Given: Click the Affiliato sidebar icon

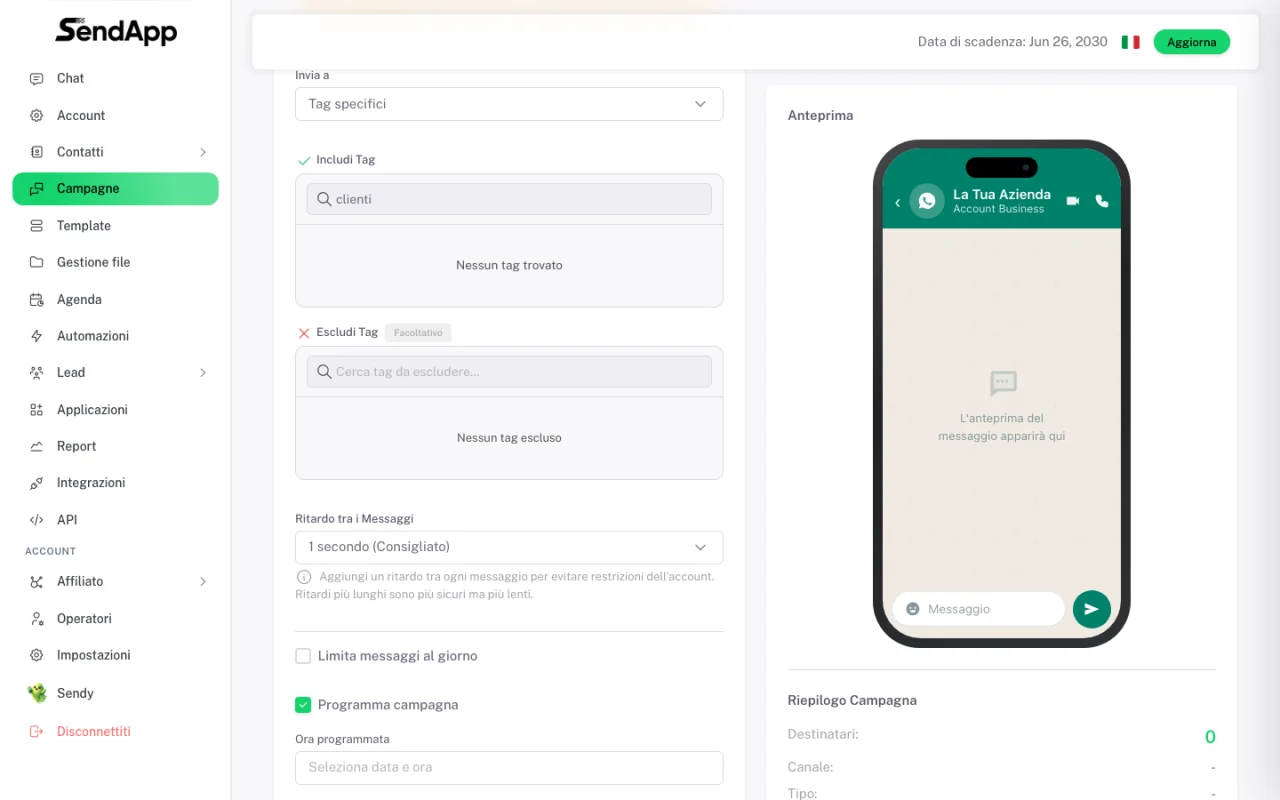Looking at the screenshot, I should [x=37, y=582].
